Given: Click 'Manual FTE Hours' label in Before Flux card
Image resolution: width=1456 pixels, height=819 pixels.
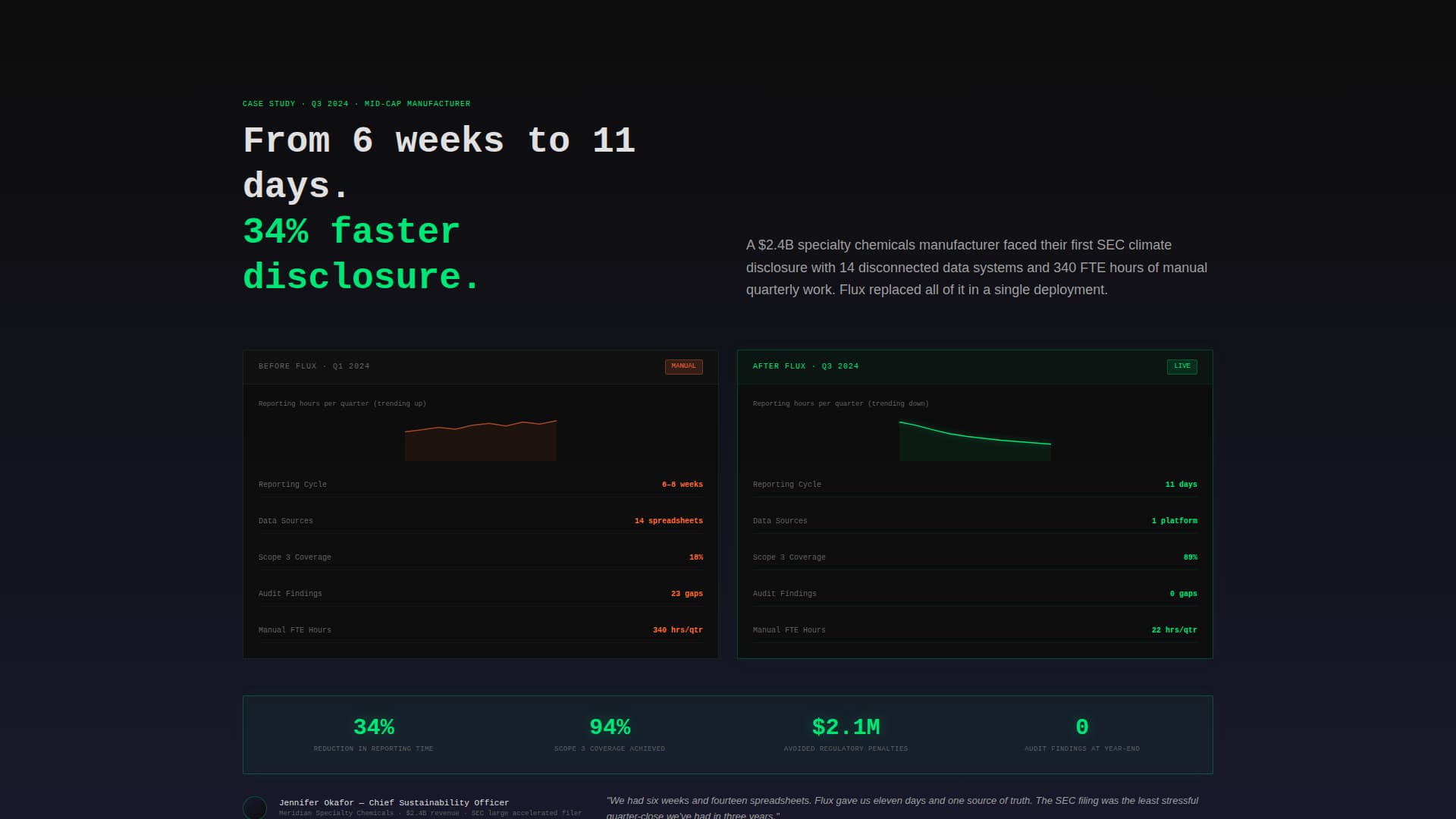Looking at the screenshot, I should point(295,630).
